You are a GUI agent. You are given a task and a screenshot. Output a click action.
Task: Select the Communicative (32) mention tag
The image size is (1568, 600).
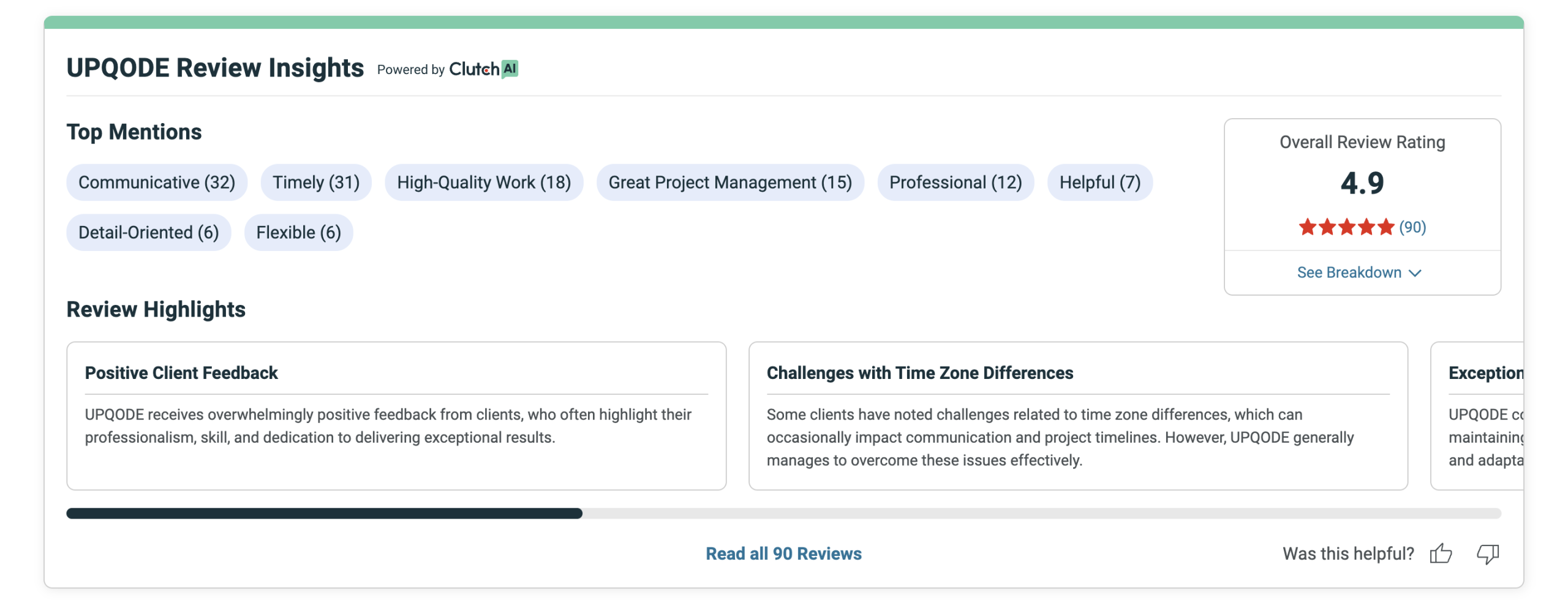tap(157, 182)
